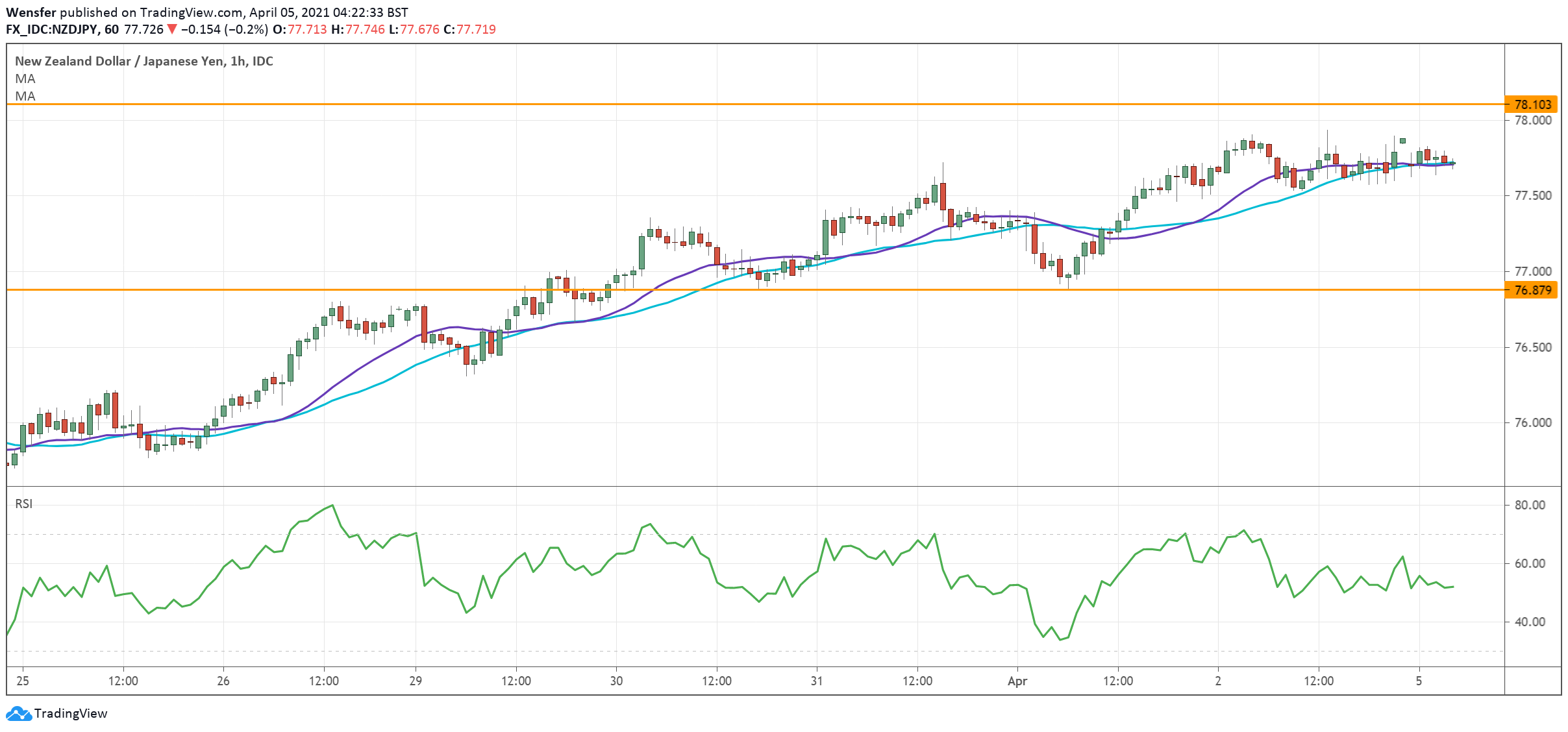Click the orange 78.103 price label
Viewport: 1568px width, 732px height.
(x=1532, y=104)
